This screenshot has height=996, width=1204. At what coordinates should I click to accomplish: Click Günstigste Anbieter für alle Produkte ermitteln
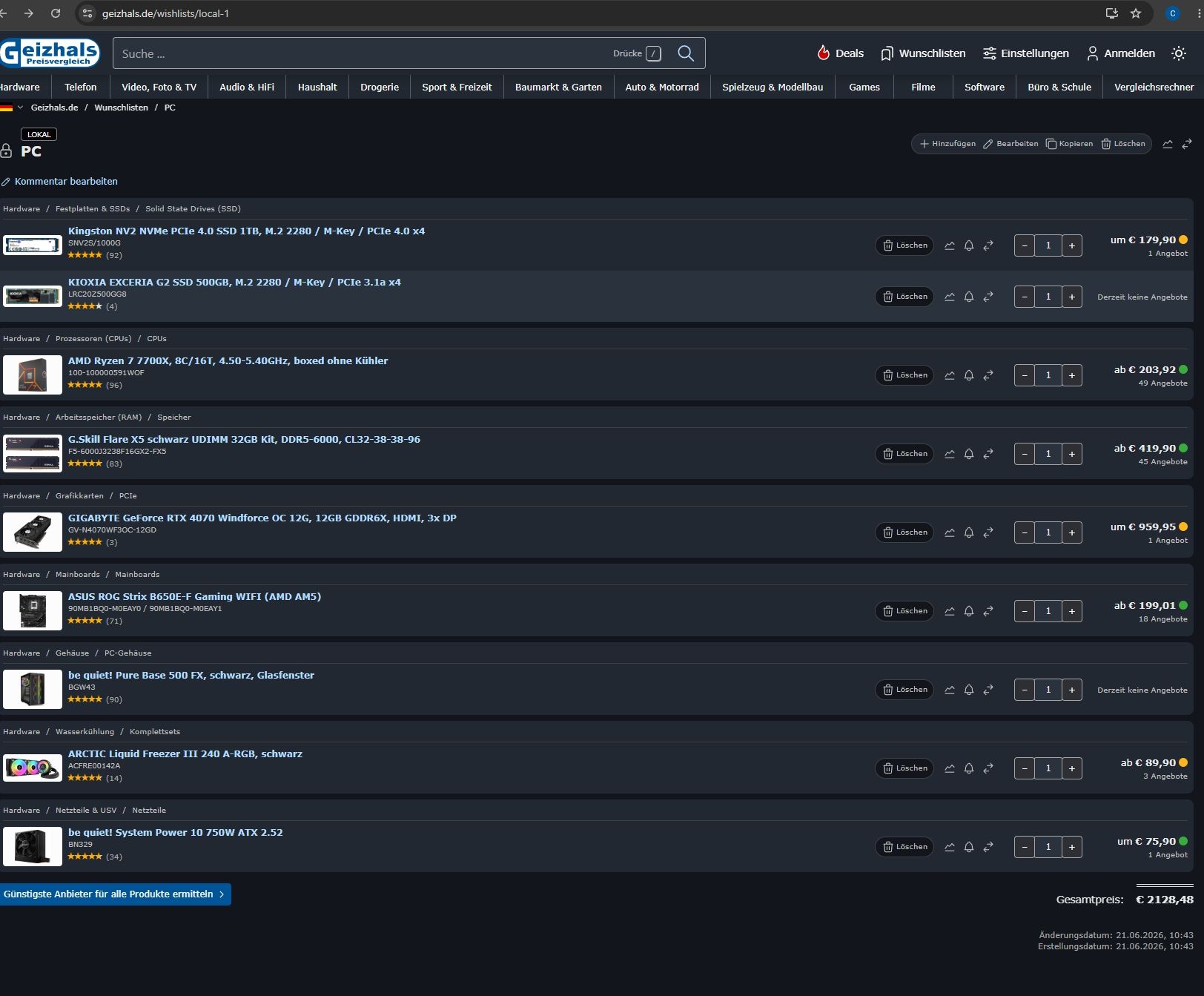[x=116, y=894]
